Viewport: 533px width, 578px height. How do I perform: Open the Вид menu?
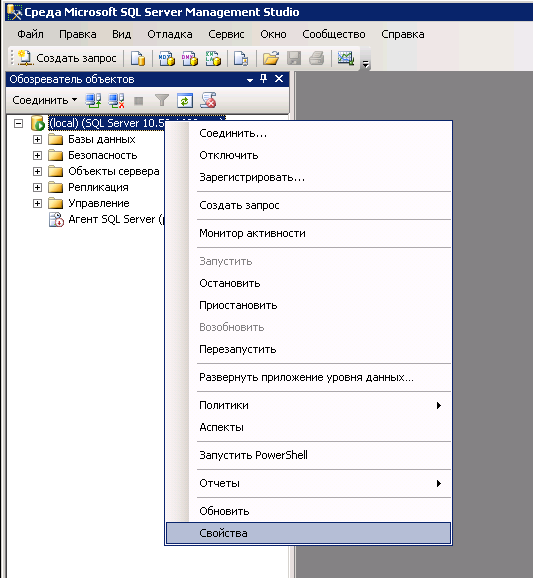pos(122,34)
